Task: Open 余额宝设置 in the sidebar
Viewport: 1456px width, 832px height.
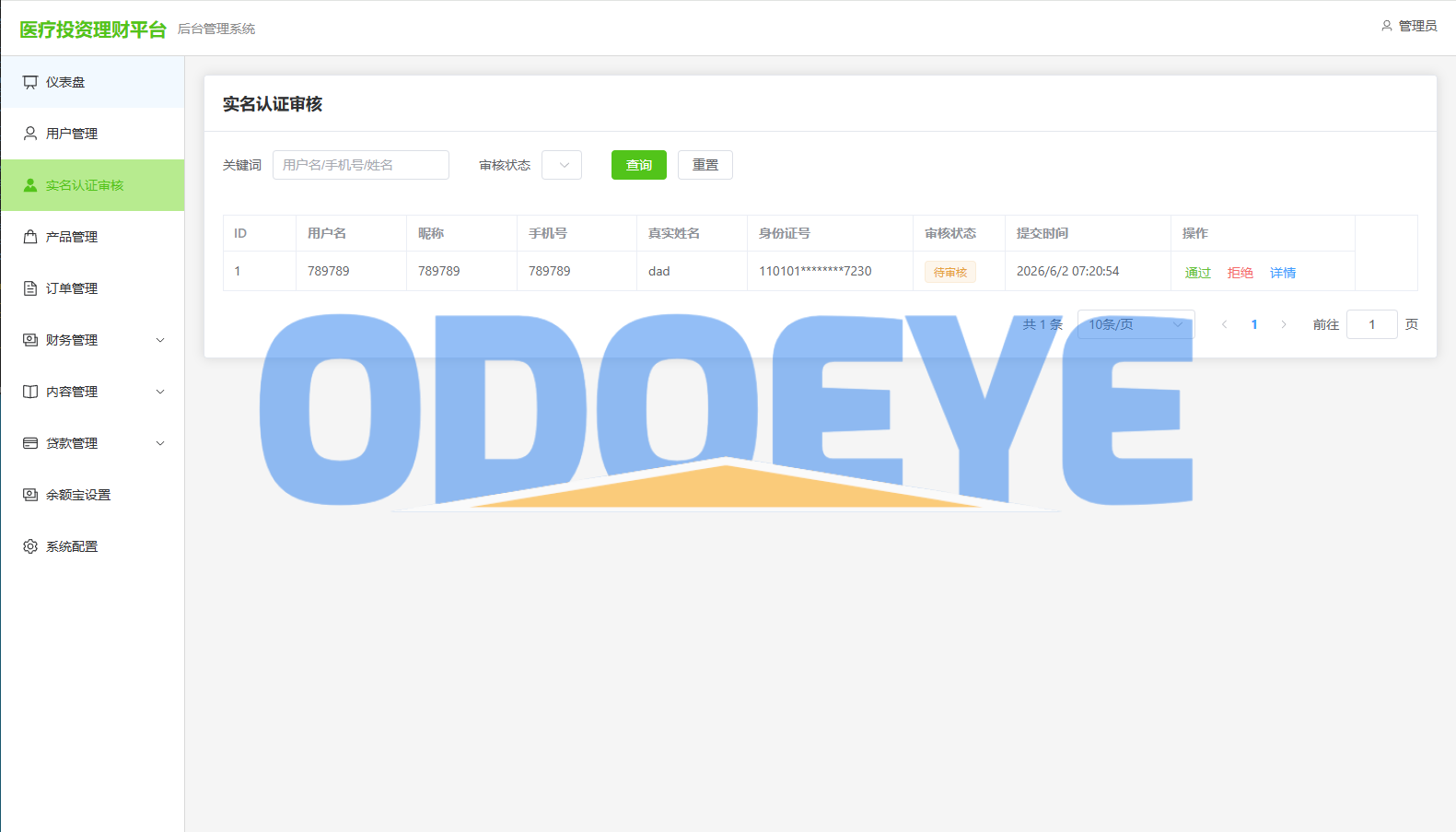Action: (x=92, y=495)
